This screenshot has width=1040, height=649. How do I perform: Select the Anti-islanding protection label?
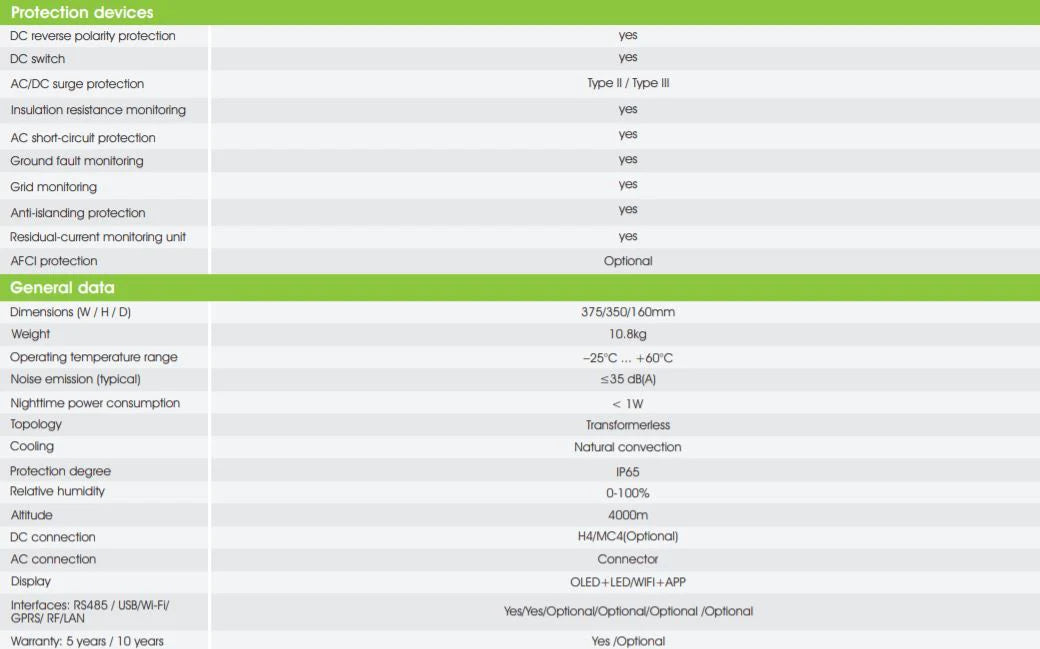[x=78, y=213]
